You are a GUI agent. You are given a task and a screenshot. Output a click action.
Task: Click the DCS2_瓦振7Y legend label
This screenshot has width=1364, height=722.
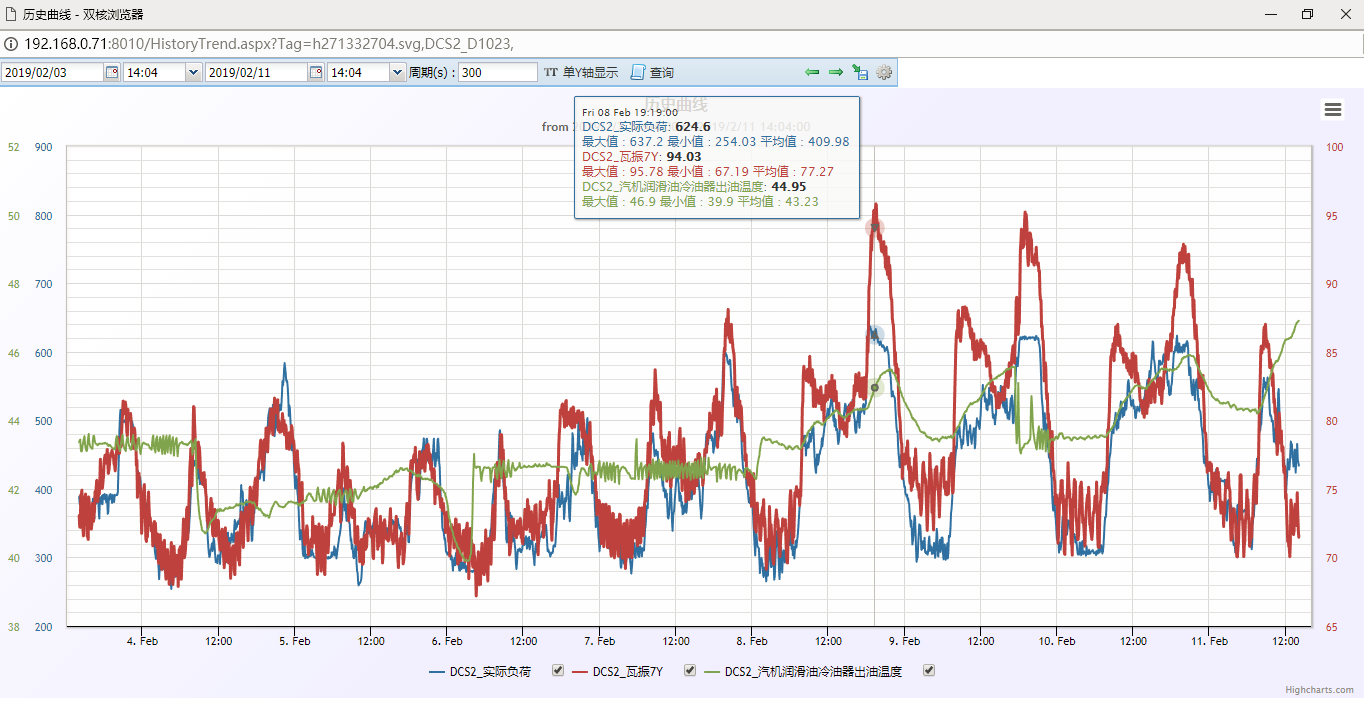point(628,672)
